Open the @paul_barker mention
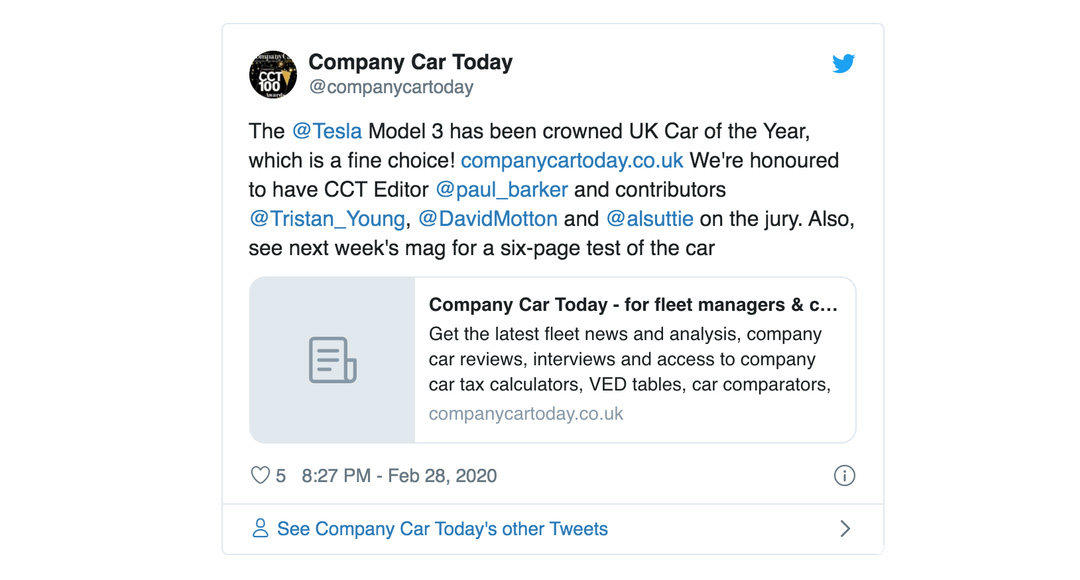This screenshot has height=580, width=1080. (501, 190)
